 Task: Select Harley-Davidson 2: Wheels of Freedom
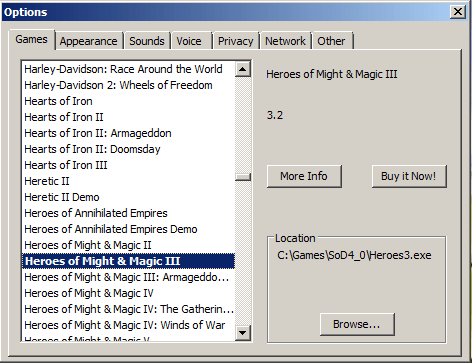(128, 85)
